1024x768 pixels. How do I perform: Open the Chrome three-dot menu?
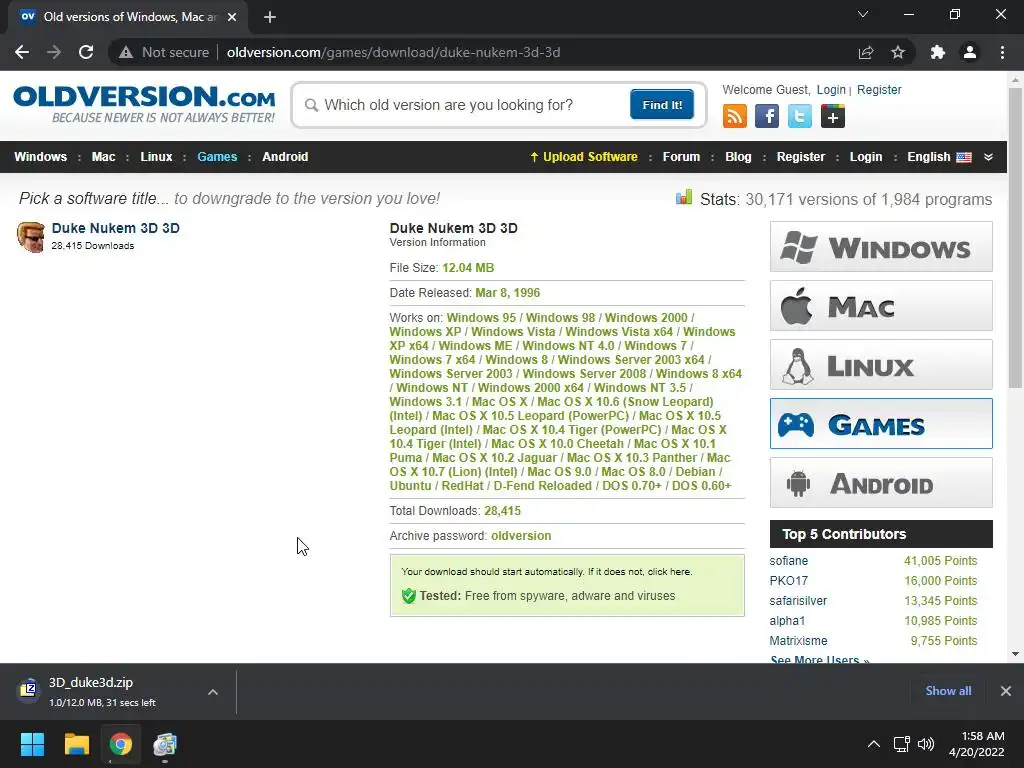(x=1002, y=52)
